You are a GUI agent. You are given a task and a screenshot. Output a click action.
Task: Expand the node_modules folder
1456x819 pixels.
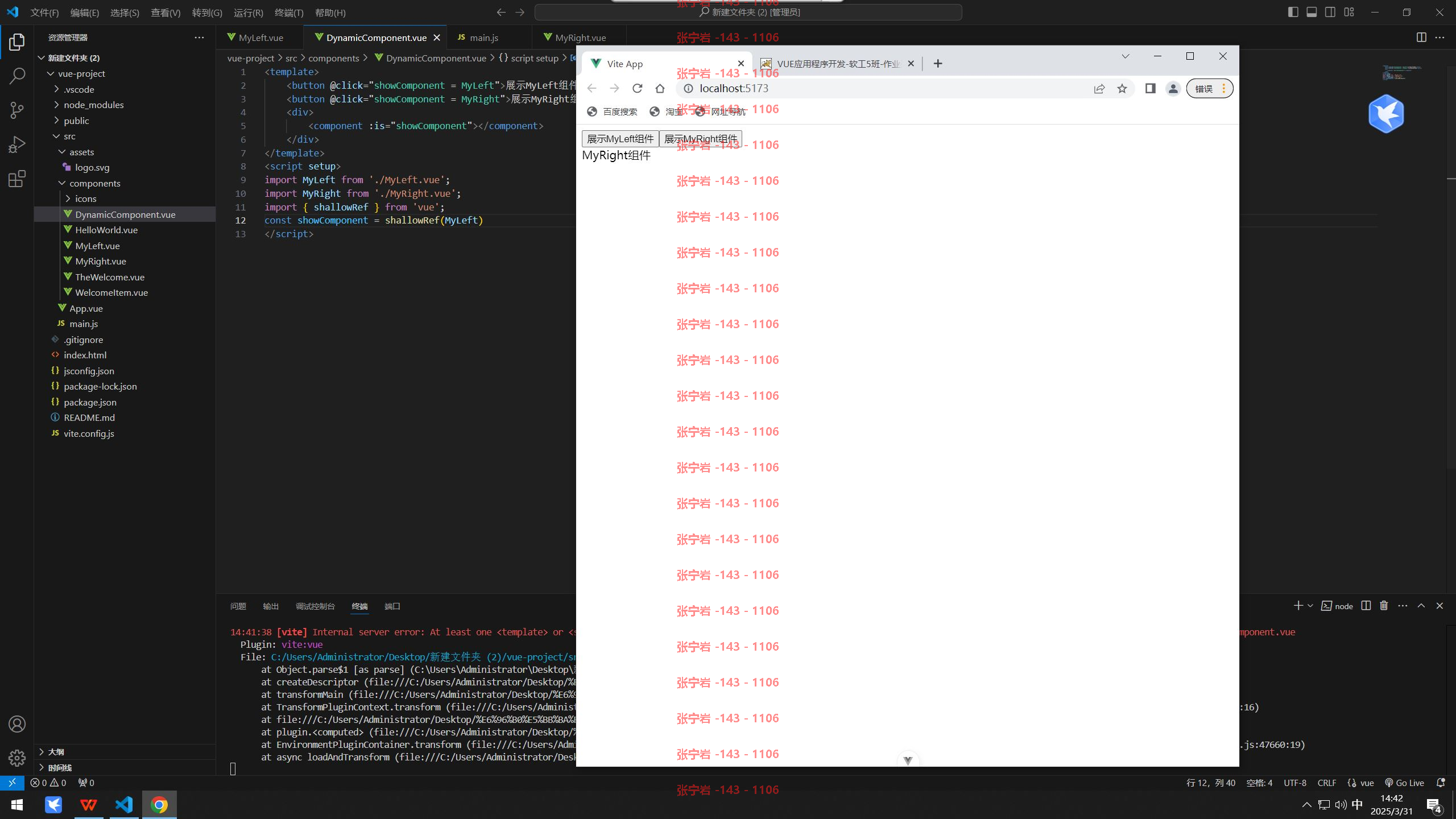coord(56,105)
